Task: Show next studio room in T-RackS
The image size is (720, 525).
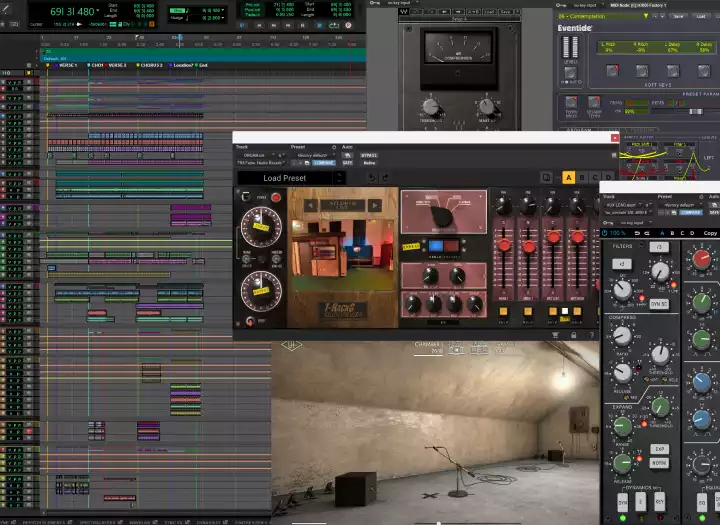Action: [x=375, y=205]
